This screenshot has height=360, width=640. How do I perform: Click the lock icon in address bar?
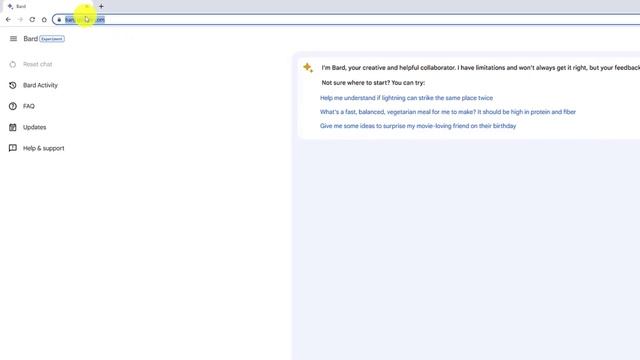(x=59, y=20)
